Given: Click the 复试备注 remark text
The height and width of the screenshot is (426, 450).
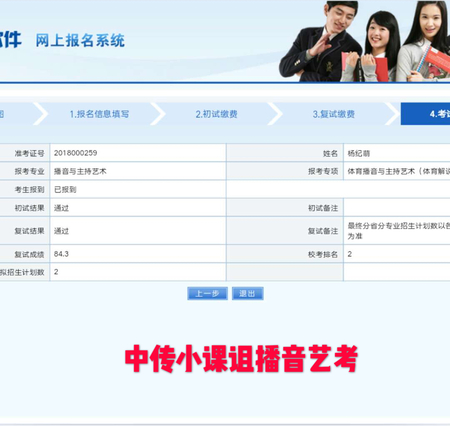Looking at the screenshot, I should pyautogui.click(x=399, y=231).
